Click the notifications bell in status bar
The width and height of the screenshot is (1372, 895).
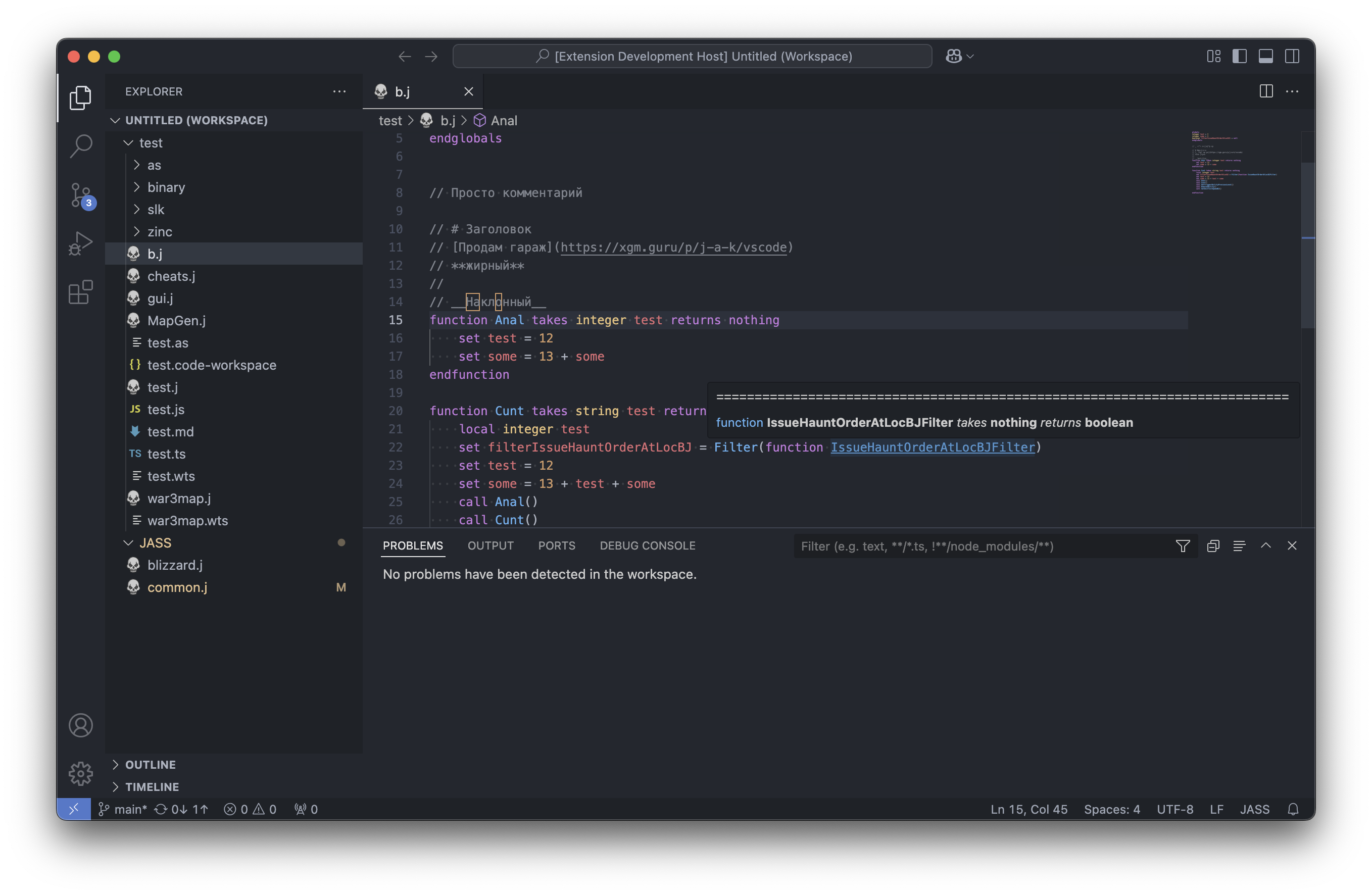(1293, 809)
